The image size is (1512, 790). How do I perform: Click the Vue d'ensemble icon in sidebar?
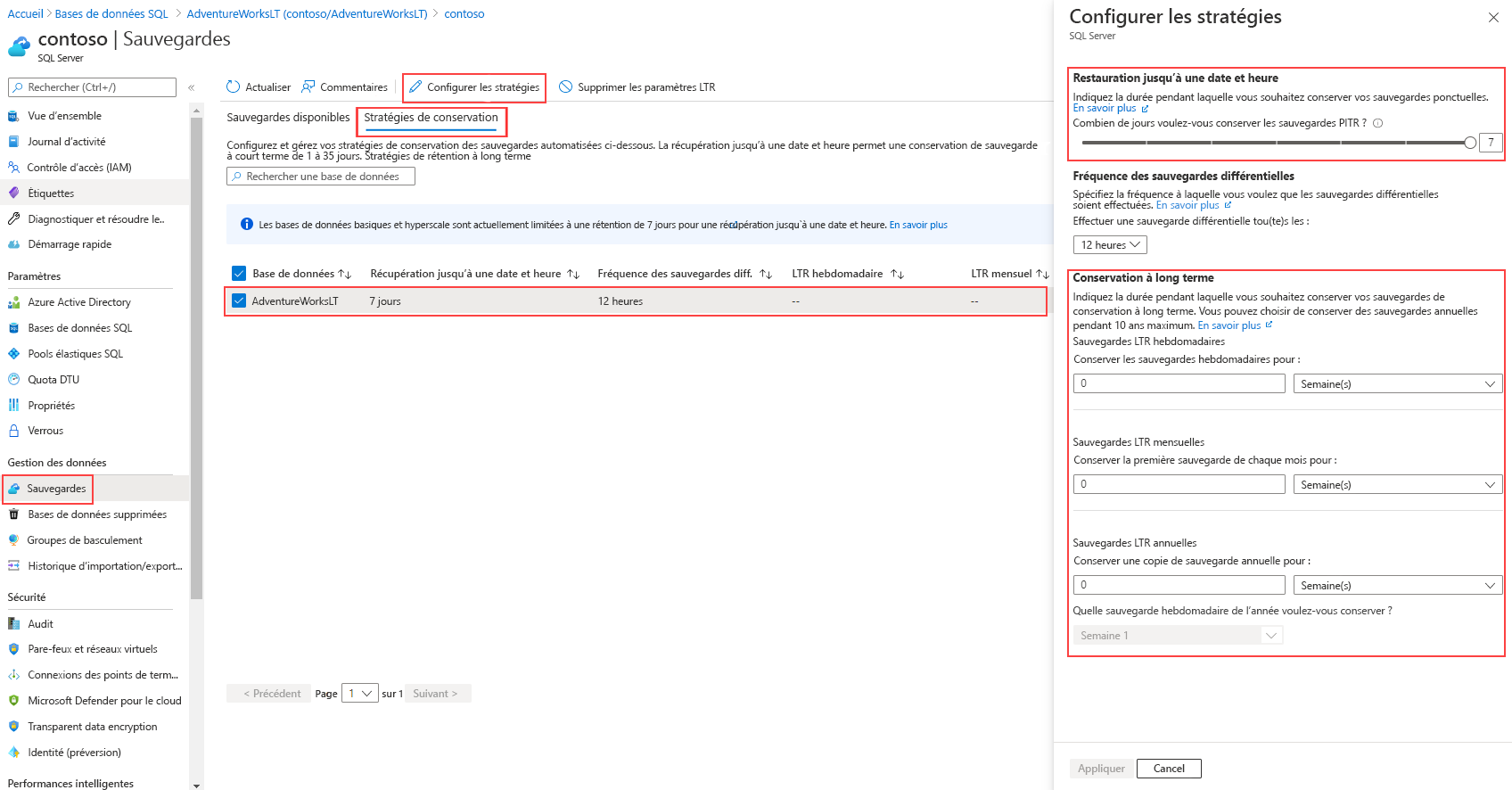(x=13, y=116)
